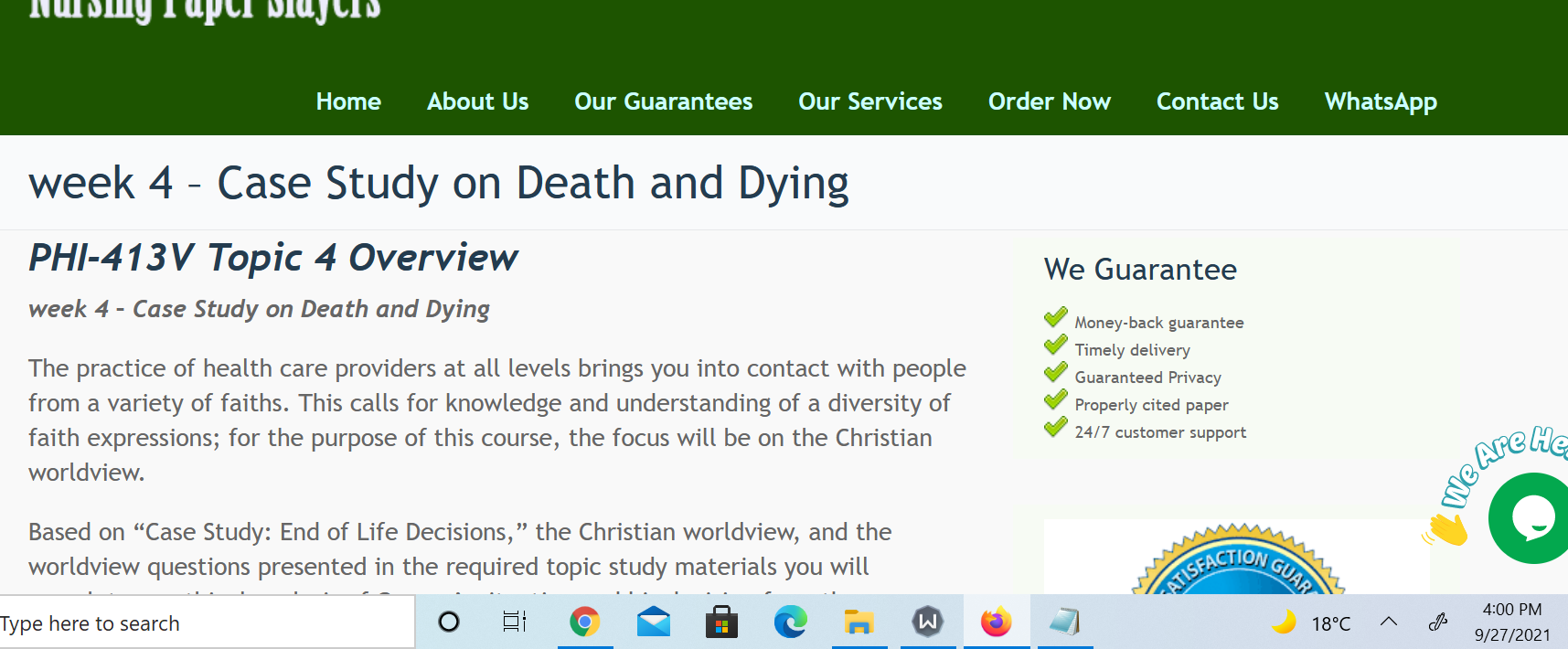Open the About Us page
1568x649 pixels.
[x=477, y=101]
